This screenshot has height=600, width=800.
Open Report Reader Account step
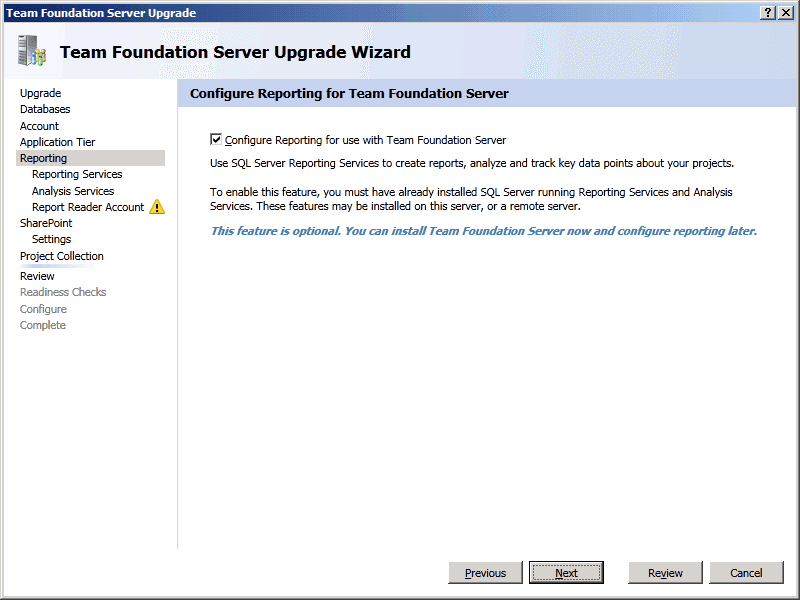(88, 207)
